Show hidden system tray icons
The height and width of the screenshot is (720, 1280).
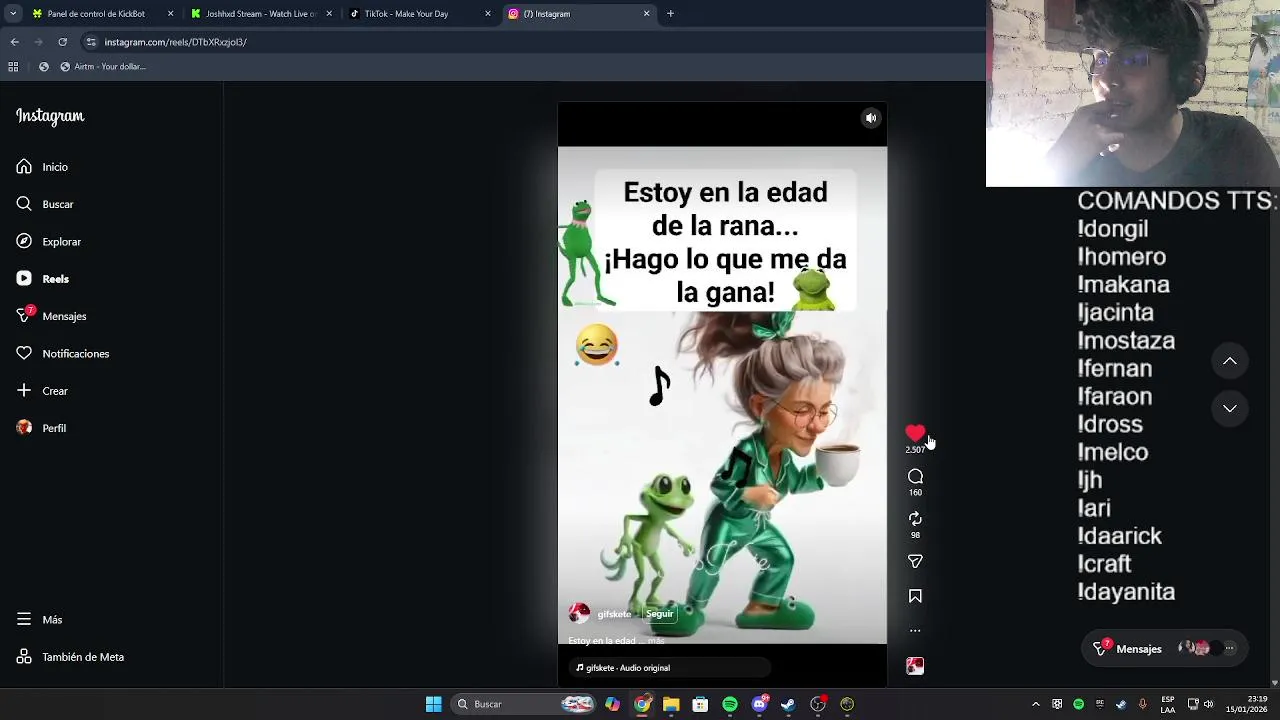(x=1035, y=704)
